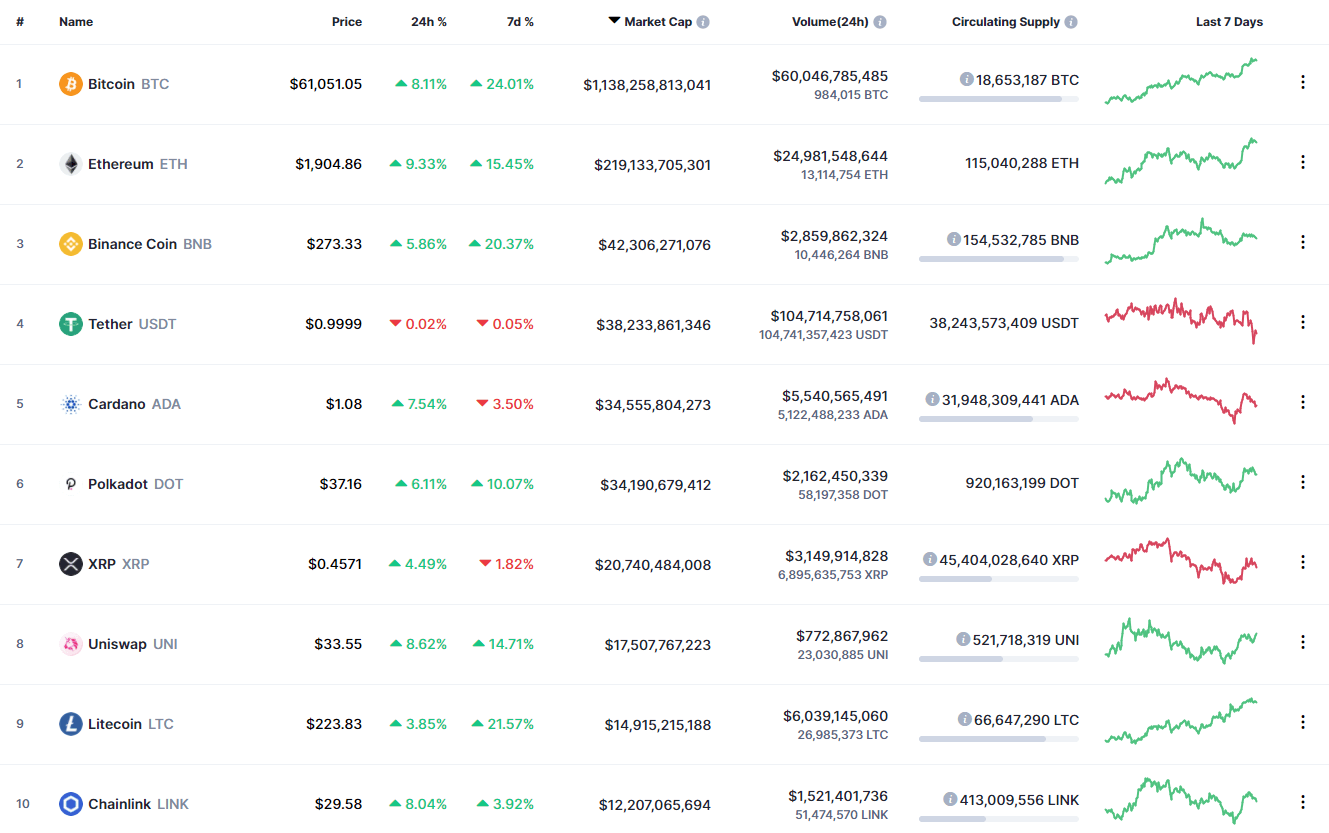Open the three-dot menu for Bitcoin
This screenshot has width=1329, height=833.
tap(1302, 82)
